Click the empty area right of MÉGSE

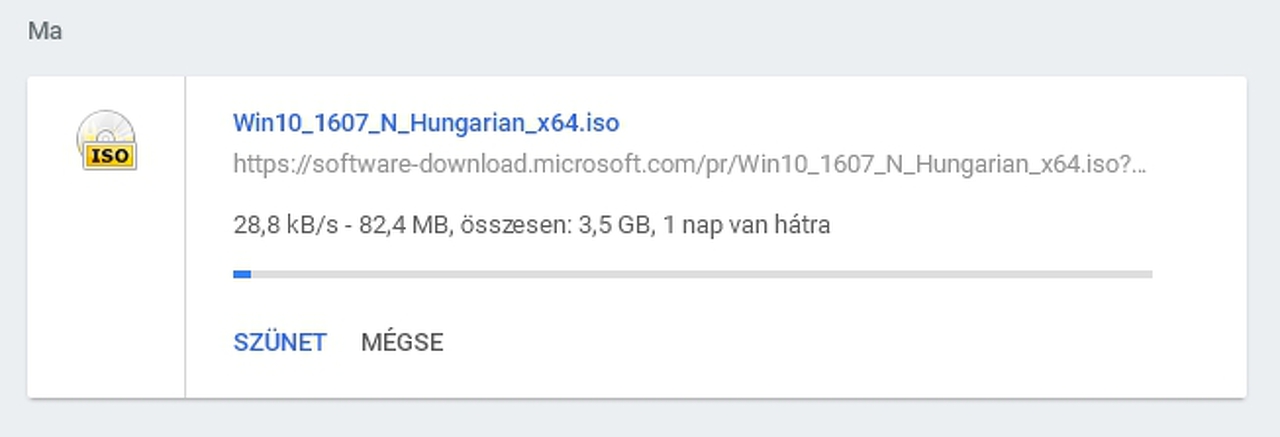[x=800, y=342]
